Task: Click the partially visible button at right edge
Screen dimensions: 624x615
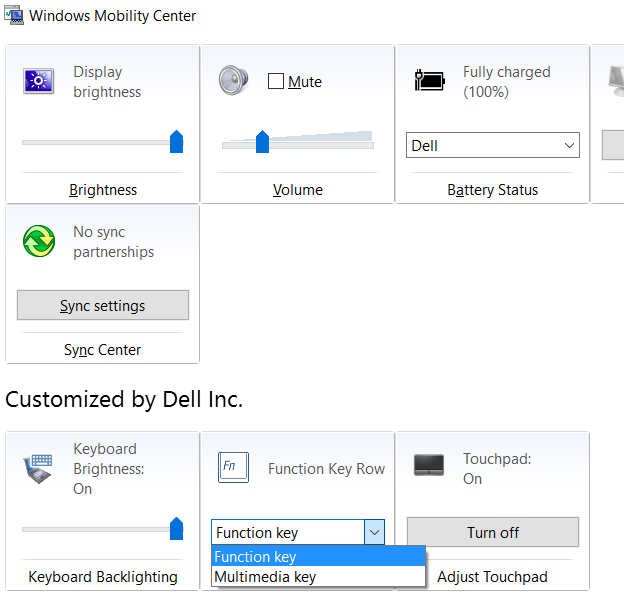Action: click(612, 145)
